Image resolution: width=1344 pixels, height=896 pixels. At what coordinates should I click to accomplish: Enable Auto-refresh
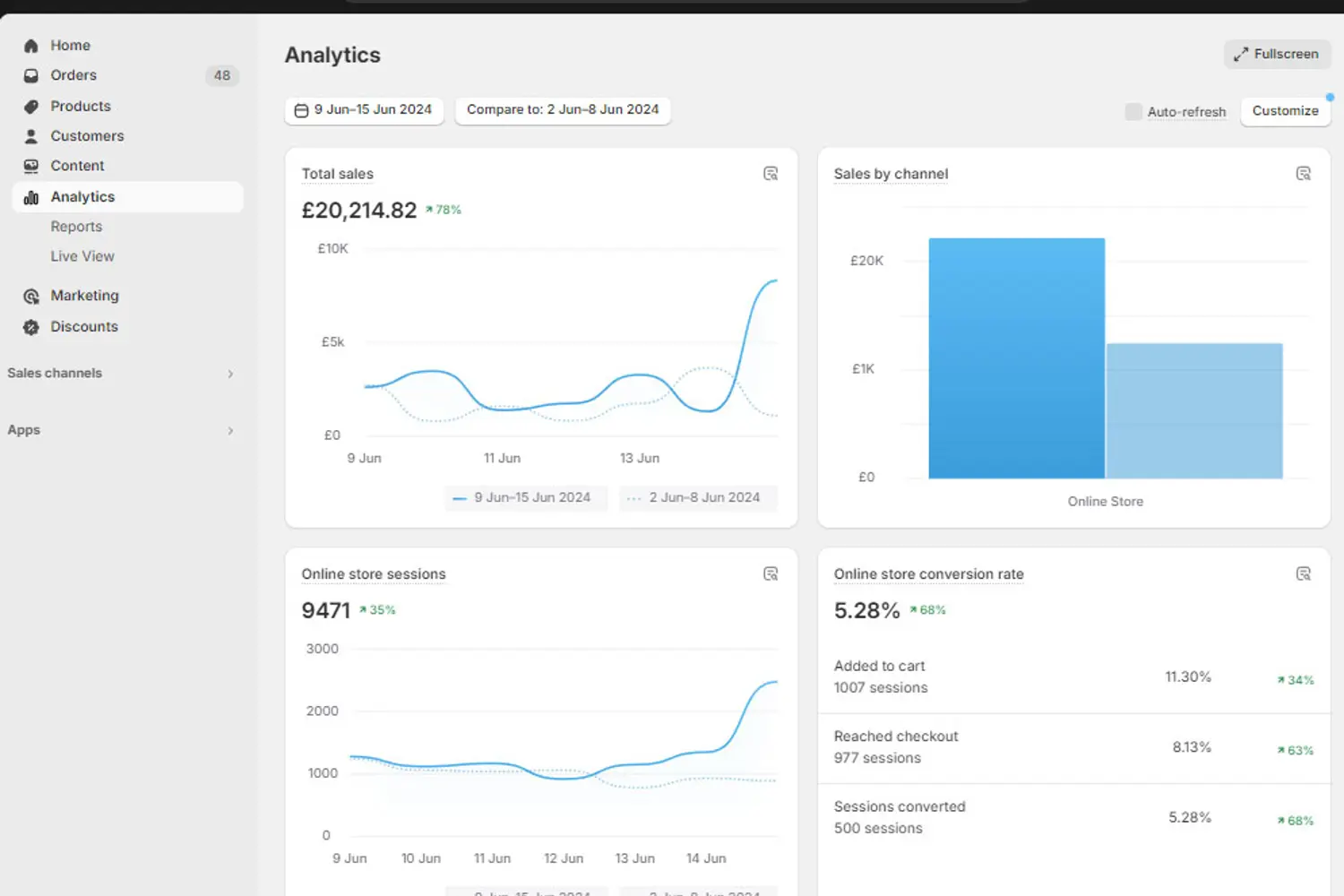pyautogui.click(x=1133, y=111)
